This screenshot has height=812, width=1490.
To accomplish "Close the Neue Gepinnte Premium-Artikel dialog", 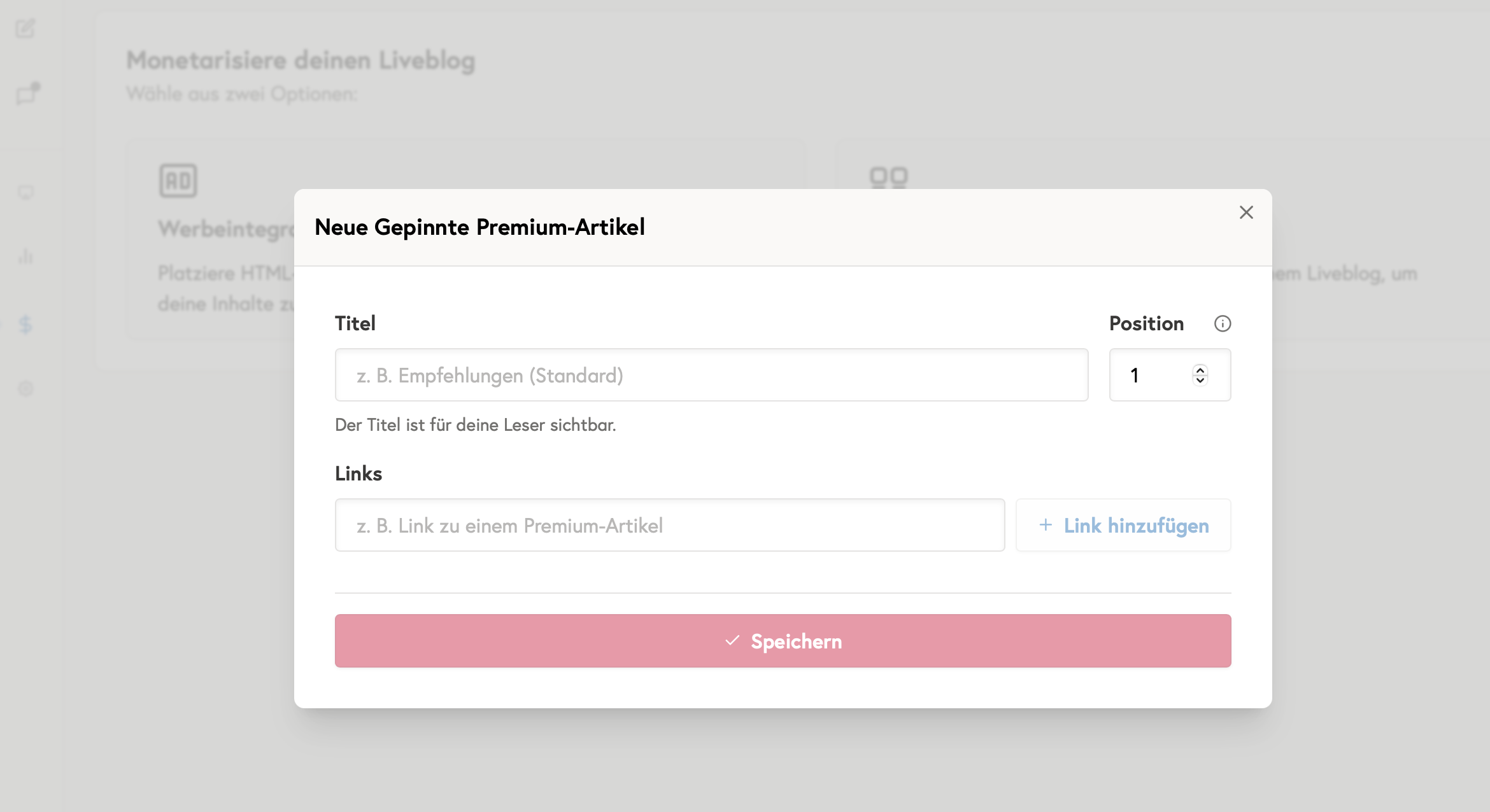I will point(1246,213).
